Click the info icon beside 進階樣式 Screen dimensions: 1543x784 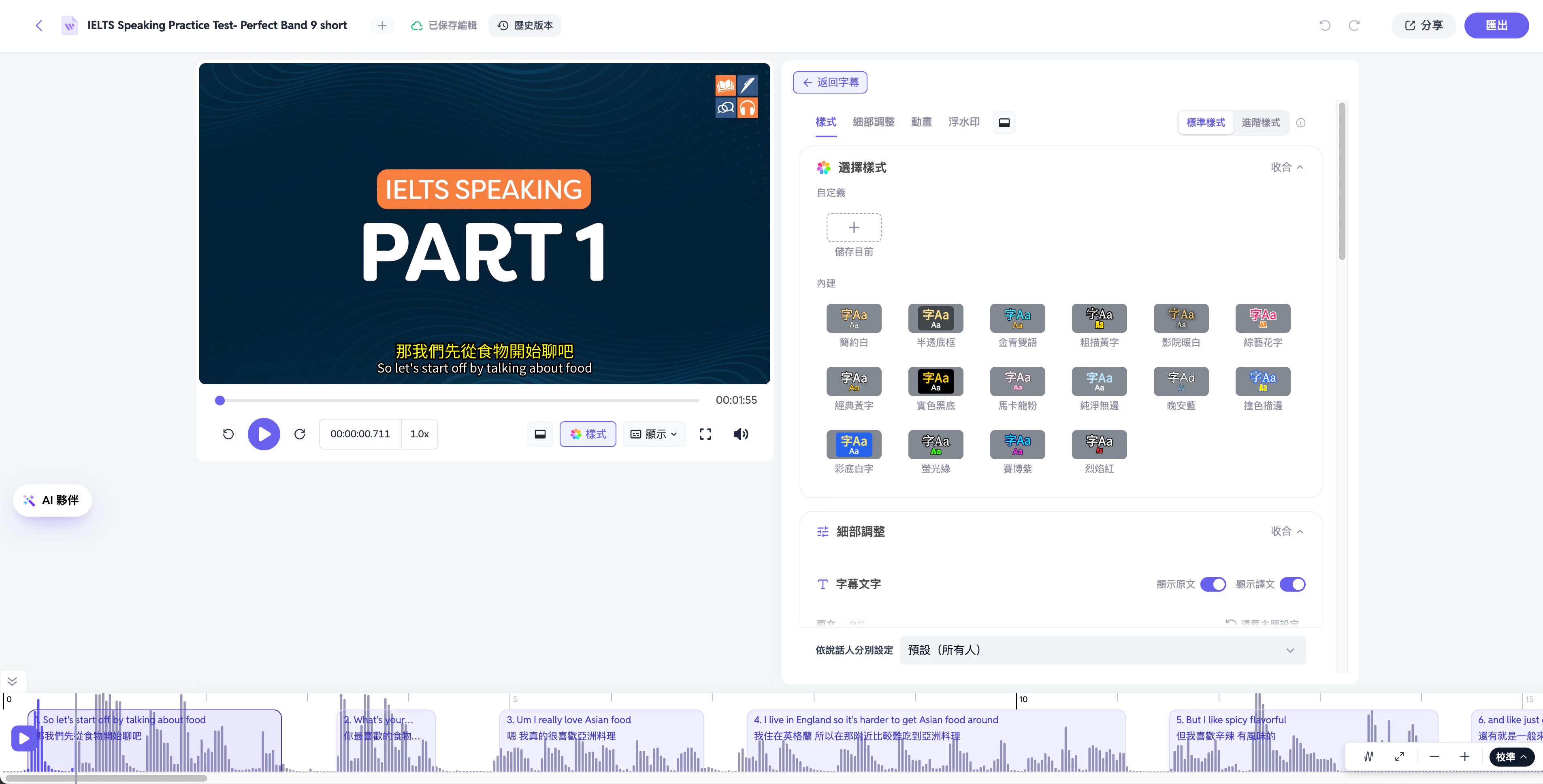(1300, 123)
